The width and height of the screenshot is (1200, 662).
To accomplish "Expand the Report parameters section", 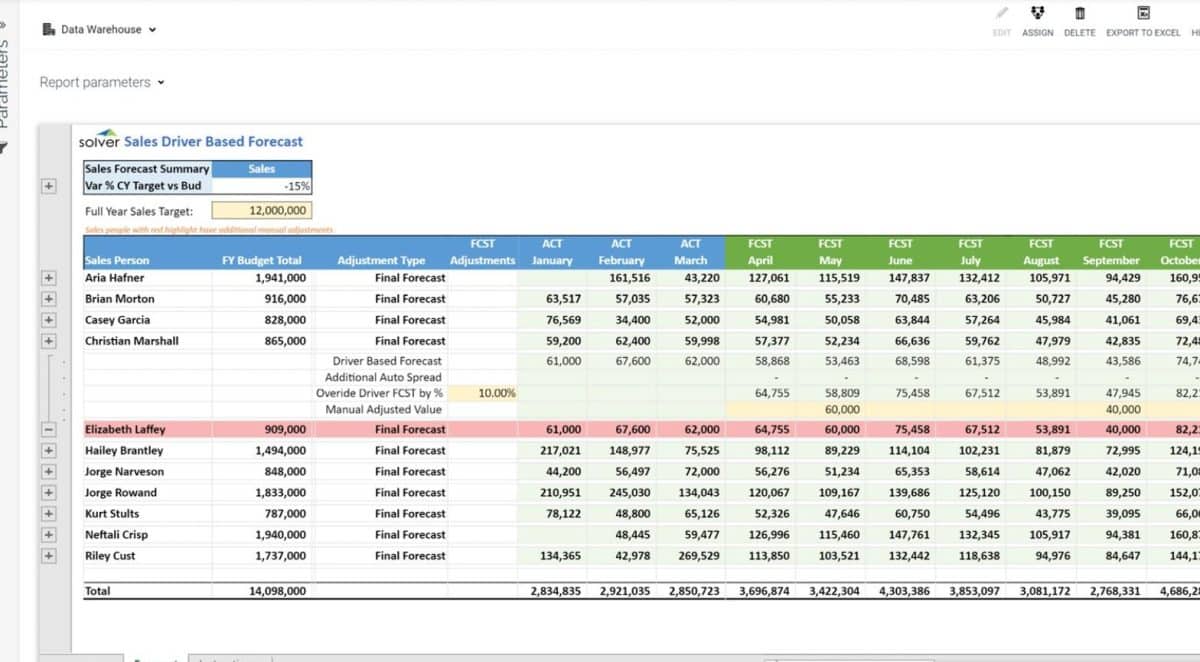I will click(x=102, y=82).
